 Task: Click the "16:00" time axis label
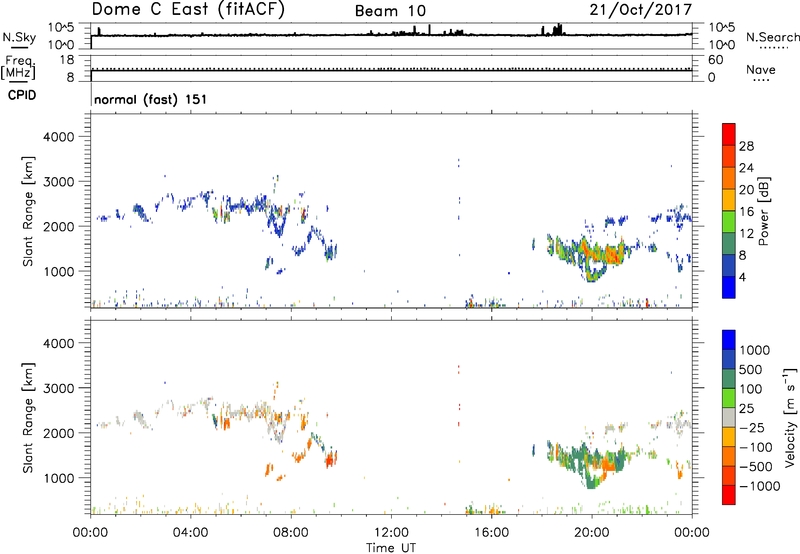pyautogui.click(x=491, y=533)
